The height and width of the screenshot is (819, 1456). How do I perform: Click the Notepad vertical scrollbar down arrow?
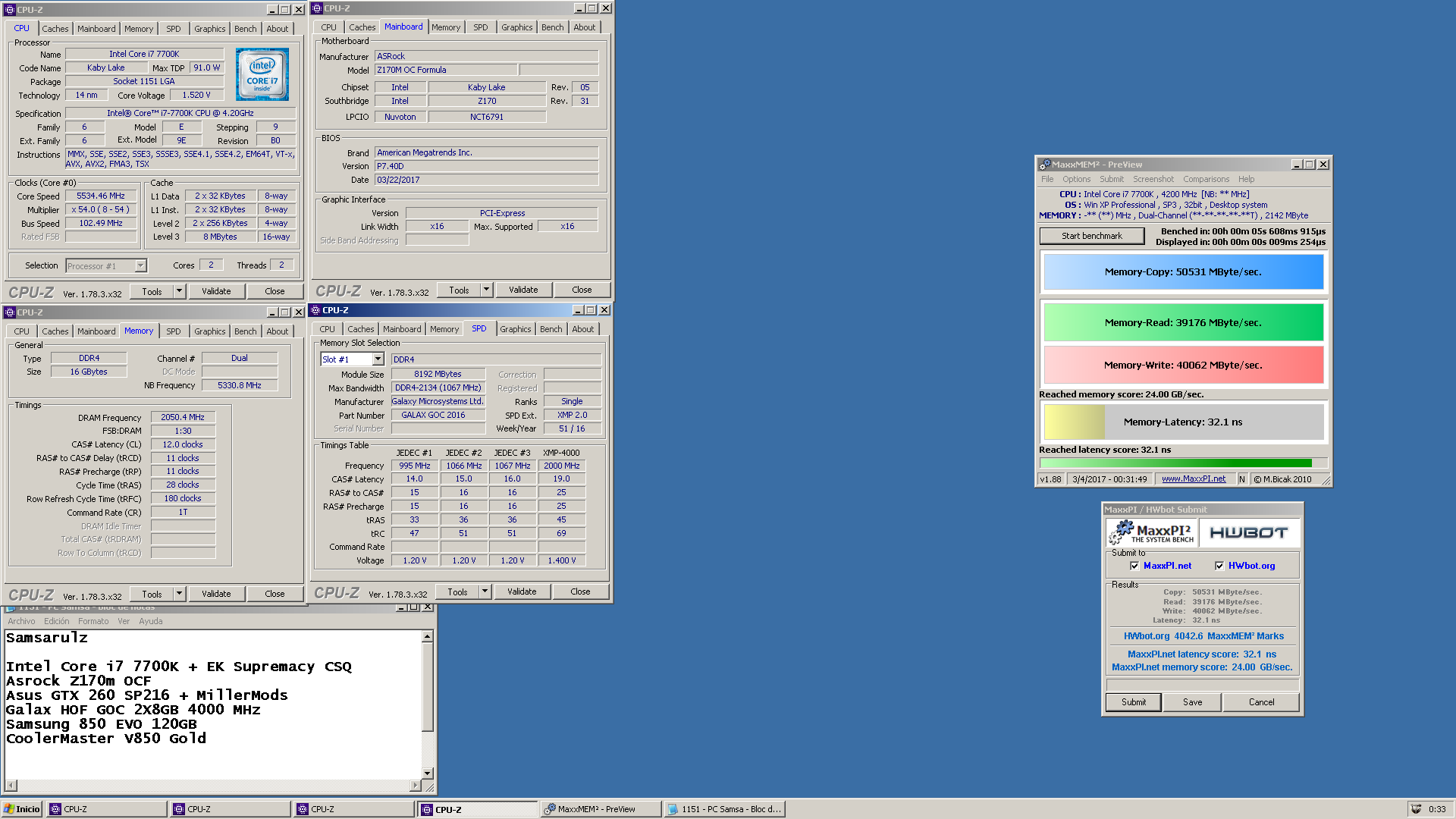tap(427, 773)
